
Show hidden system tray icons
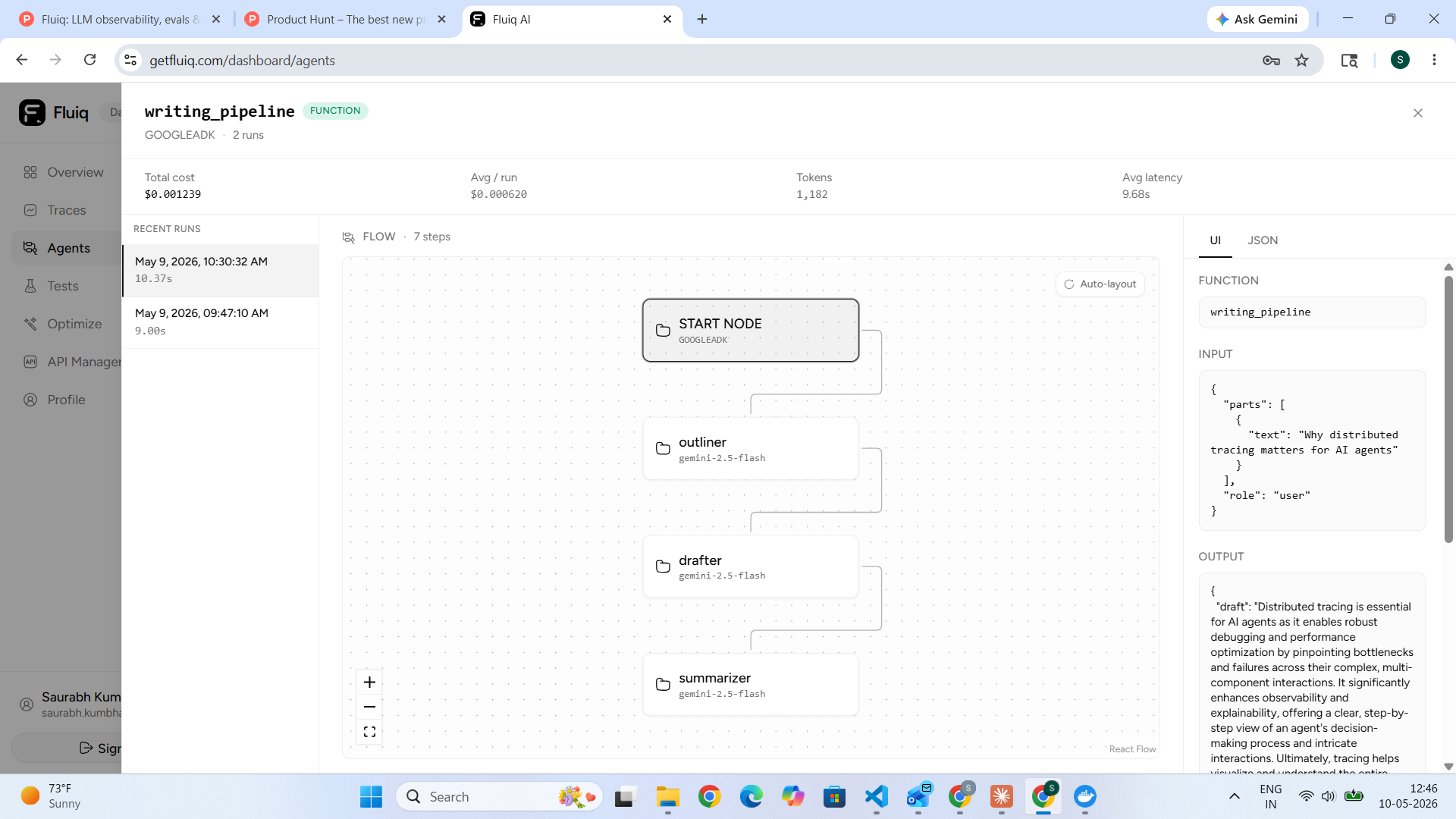1235,796
